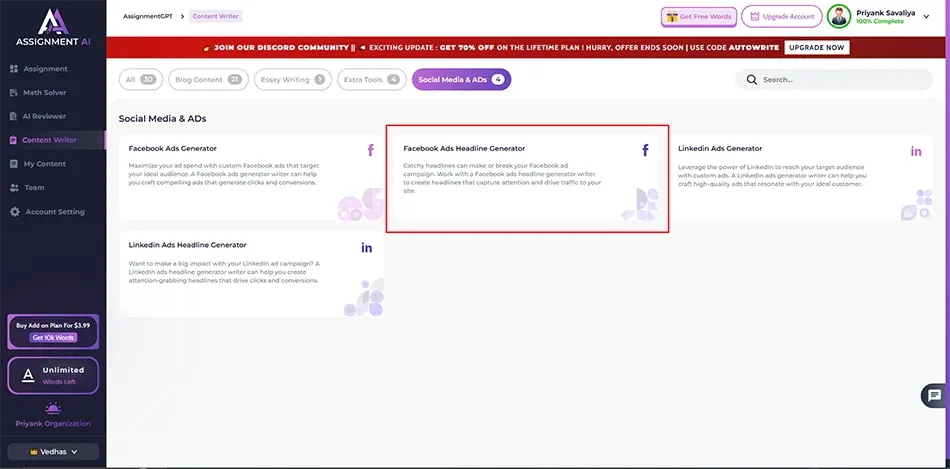Click the Facebook icon on Headline Generator card
This screenshot has width=950, height=469.
pos(645,151)
